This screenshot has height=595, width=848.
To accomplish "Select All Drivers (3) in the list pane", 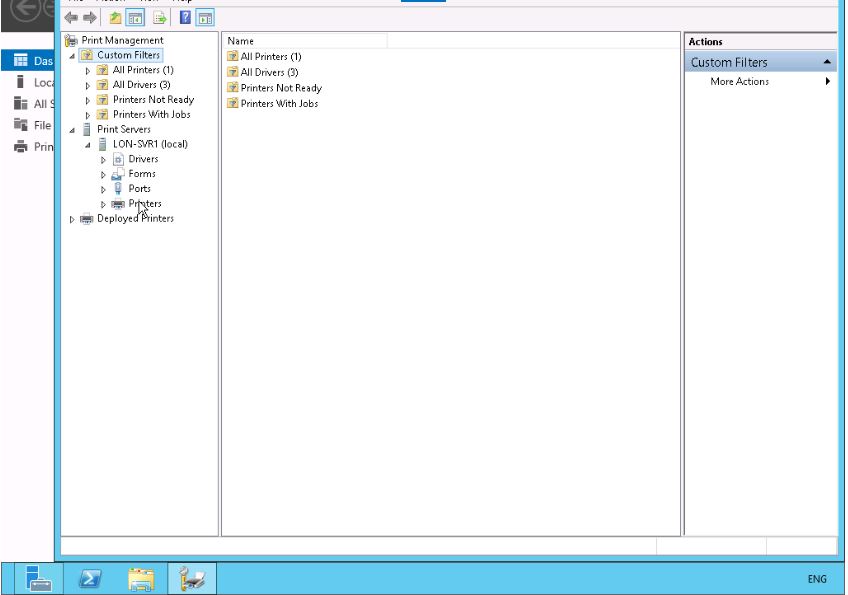I will pyautogui.click(x=269, y=73).
